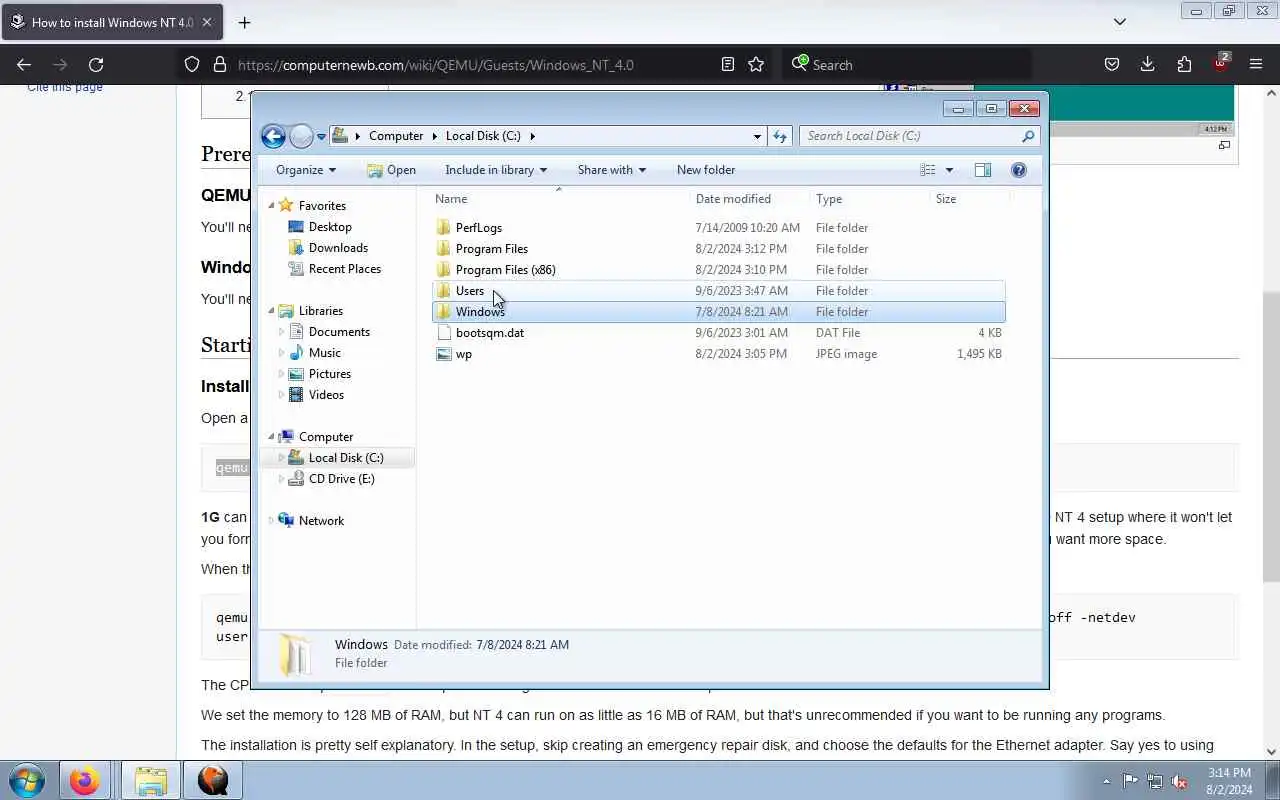The height and width of the screenshot is (800, 1280).
Task: Refresh the Local Disk (C:) address bar
Action: click(x=780, y=136)
